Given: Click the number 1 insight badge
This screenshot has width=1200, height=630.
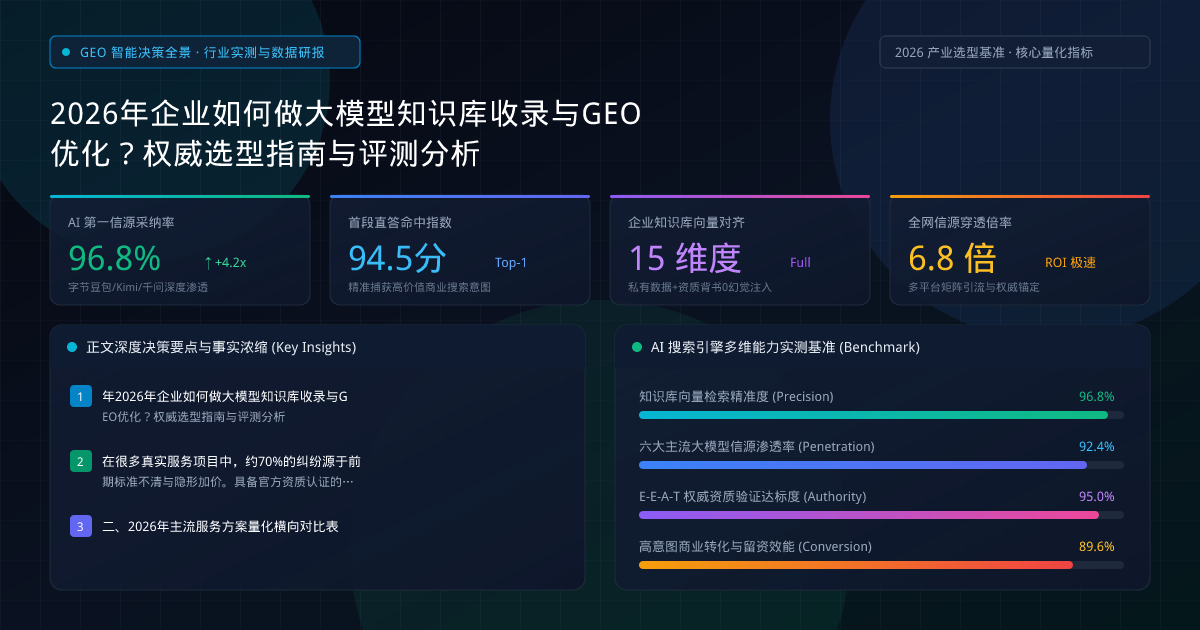Looking at the screenshot, I should [81, 397].
